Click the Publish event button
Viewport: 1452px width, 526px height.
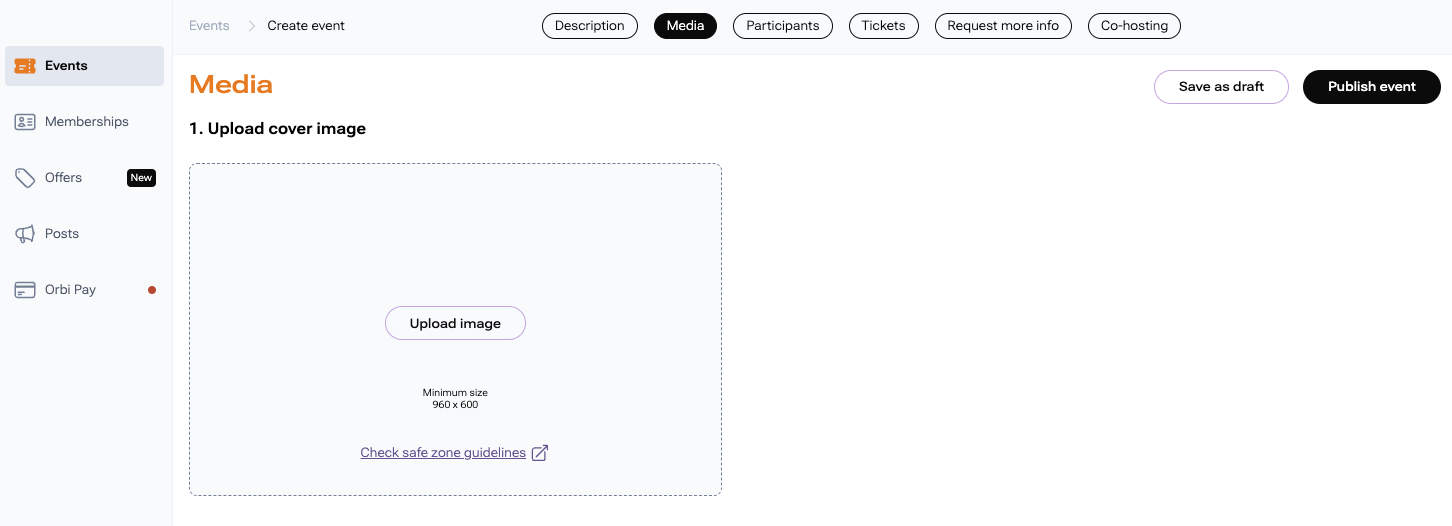point(1372,87)
